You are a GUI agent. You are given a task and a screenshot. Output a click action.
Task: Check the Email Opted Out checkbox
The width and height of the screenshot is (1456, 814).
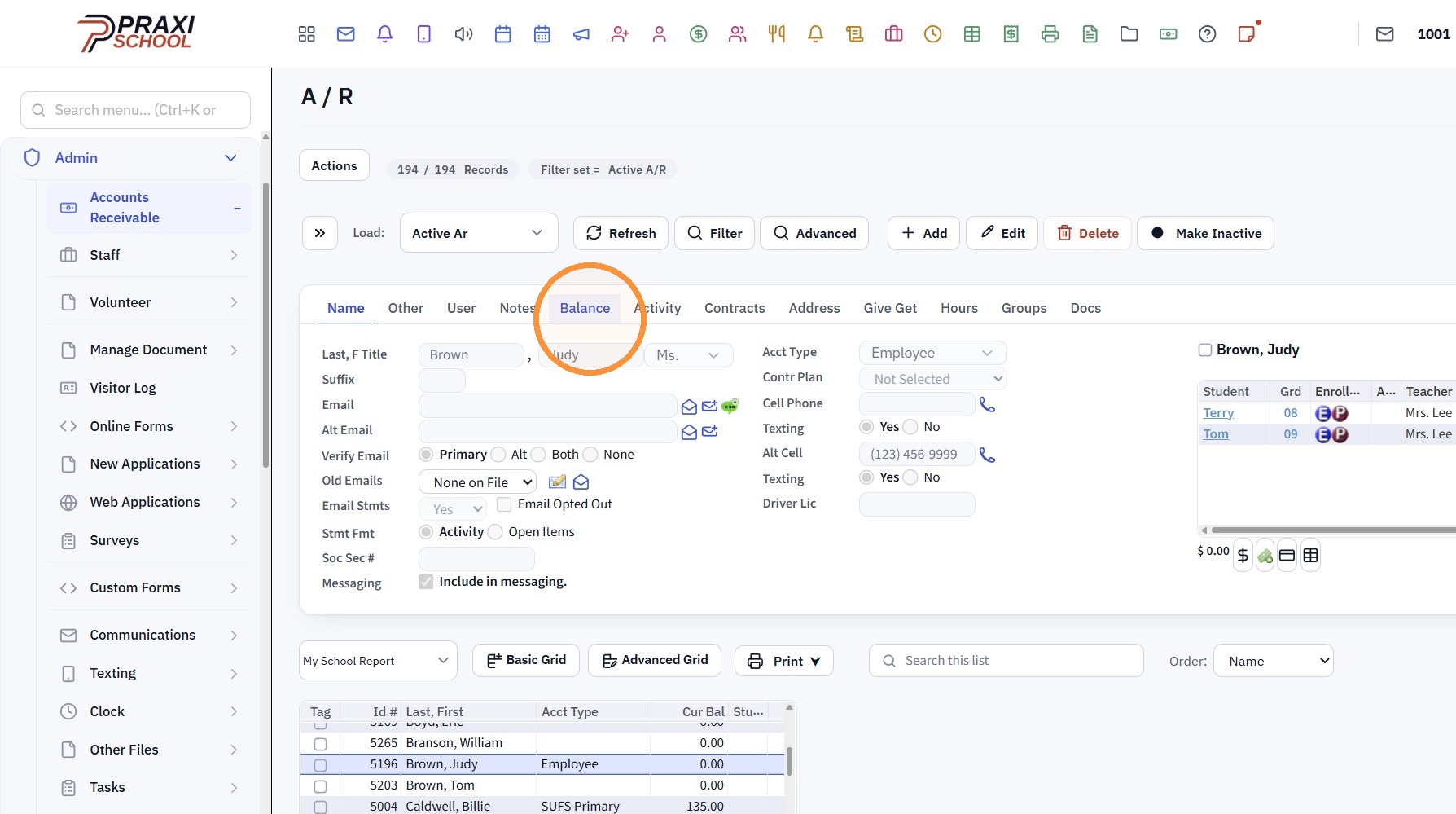(504, 504)
